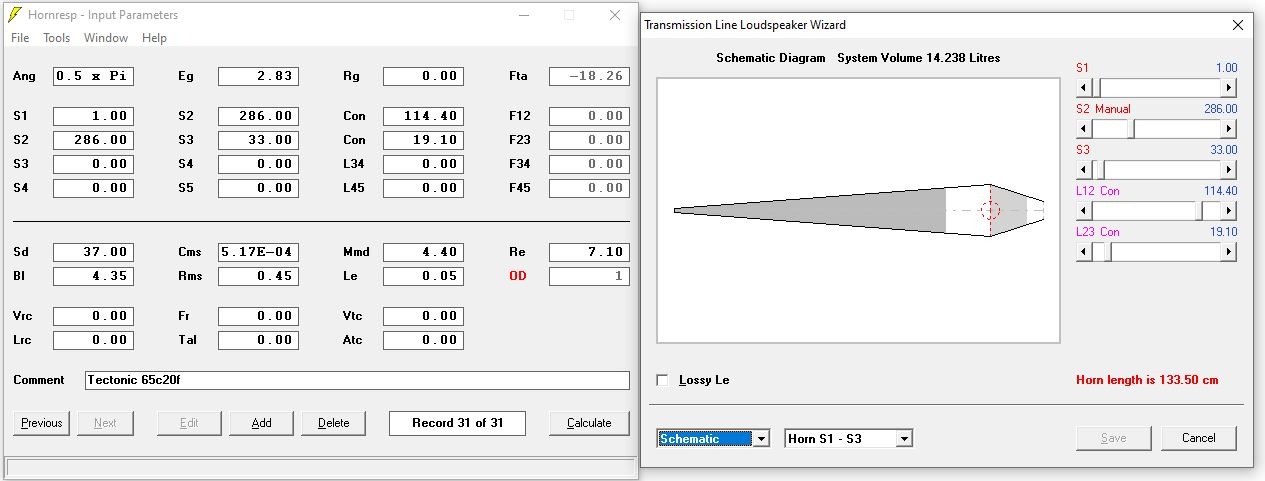Screen dimensions: 1265x481
Task: Click the Cms field showing 5.17E-04
Action: point(258,252)
